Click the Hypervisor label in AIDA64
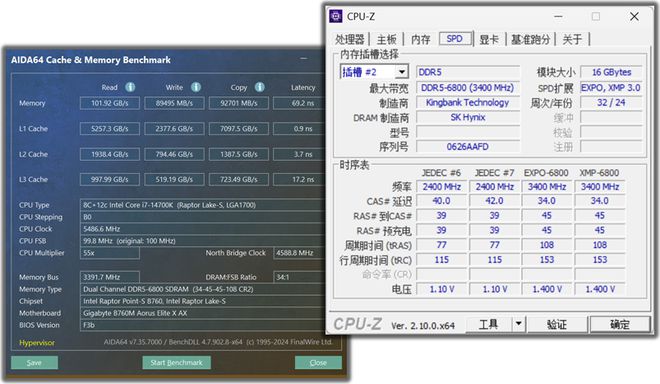Screen dimensions: 660x384 click(x=37, y=343)
